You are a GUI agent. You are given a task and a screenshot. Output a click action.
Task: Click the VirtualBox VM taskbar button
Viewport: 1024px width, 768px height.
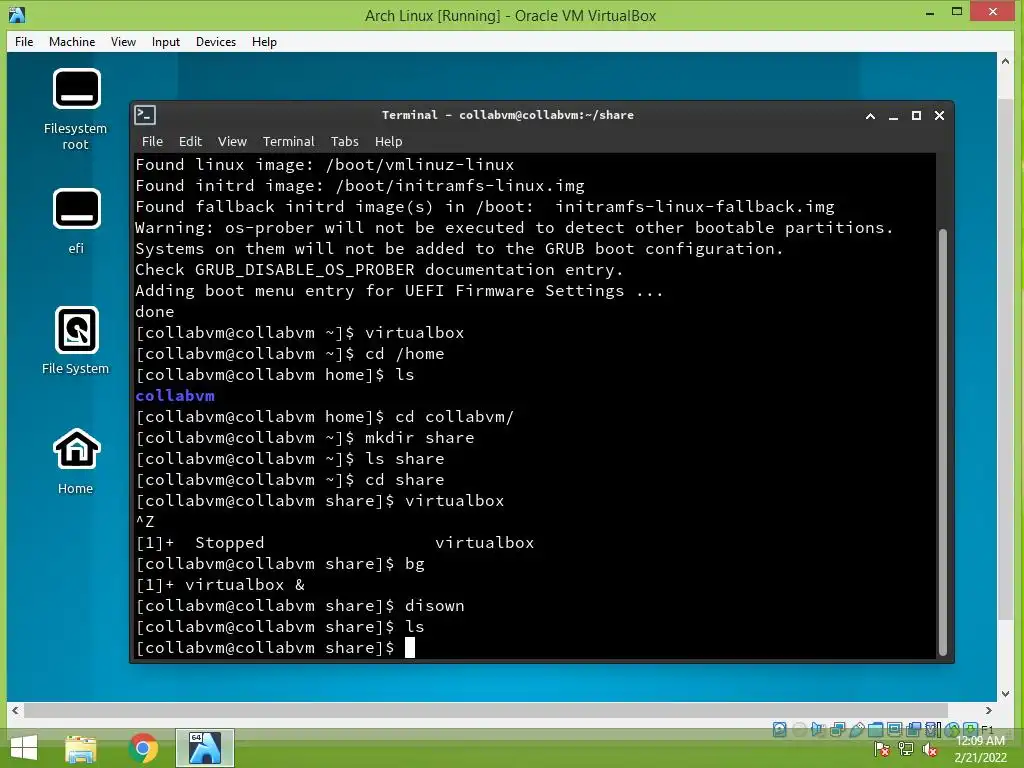pos(205,748)
